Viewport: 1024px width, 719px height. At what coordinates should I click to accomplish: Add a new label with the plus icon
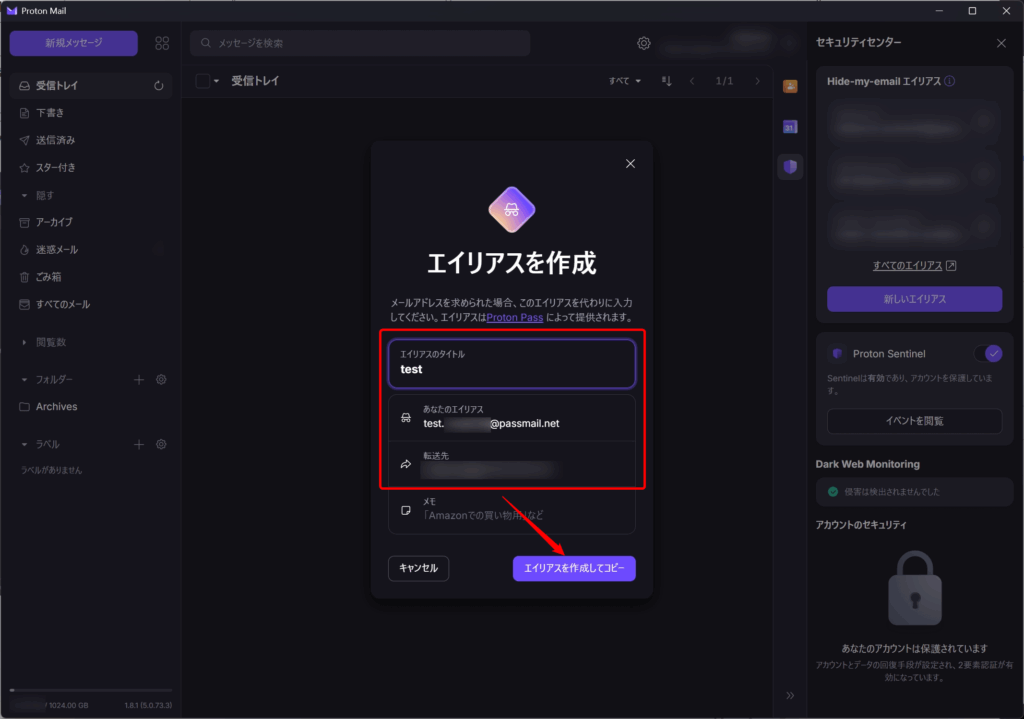(138, 444)
